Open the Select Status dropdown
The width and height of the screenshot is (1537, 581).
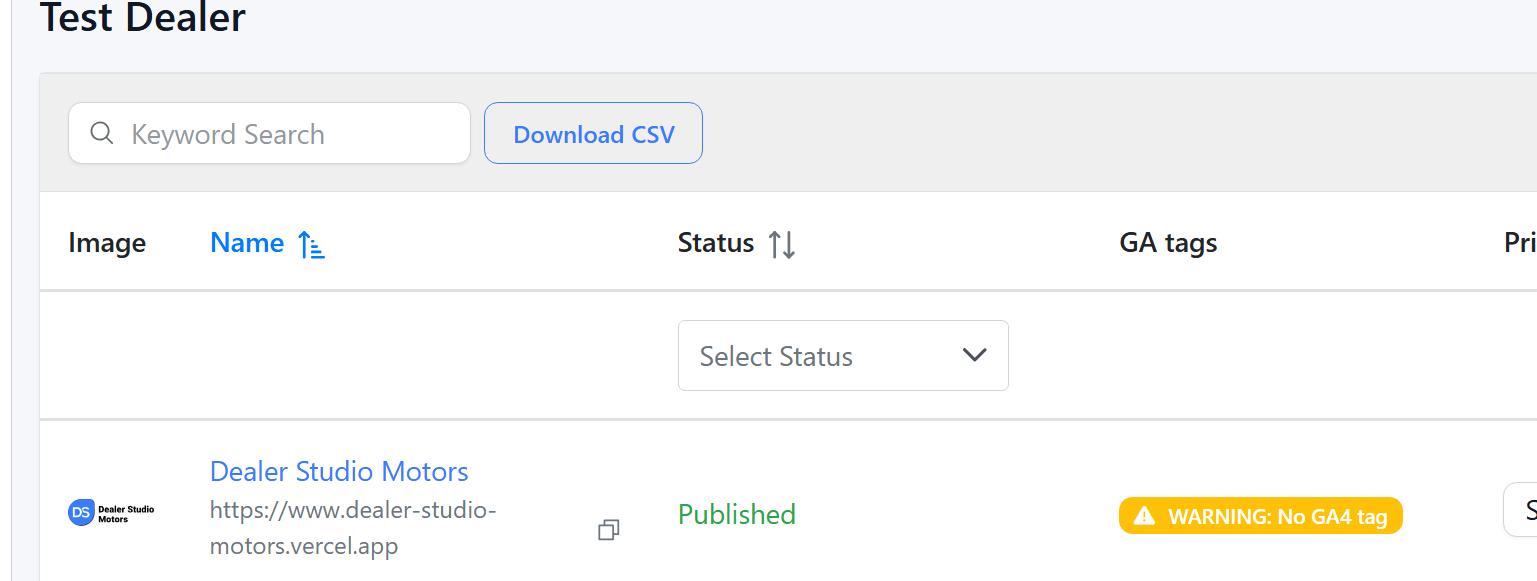842,356
